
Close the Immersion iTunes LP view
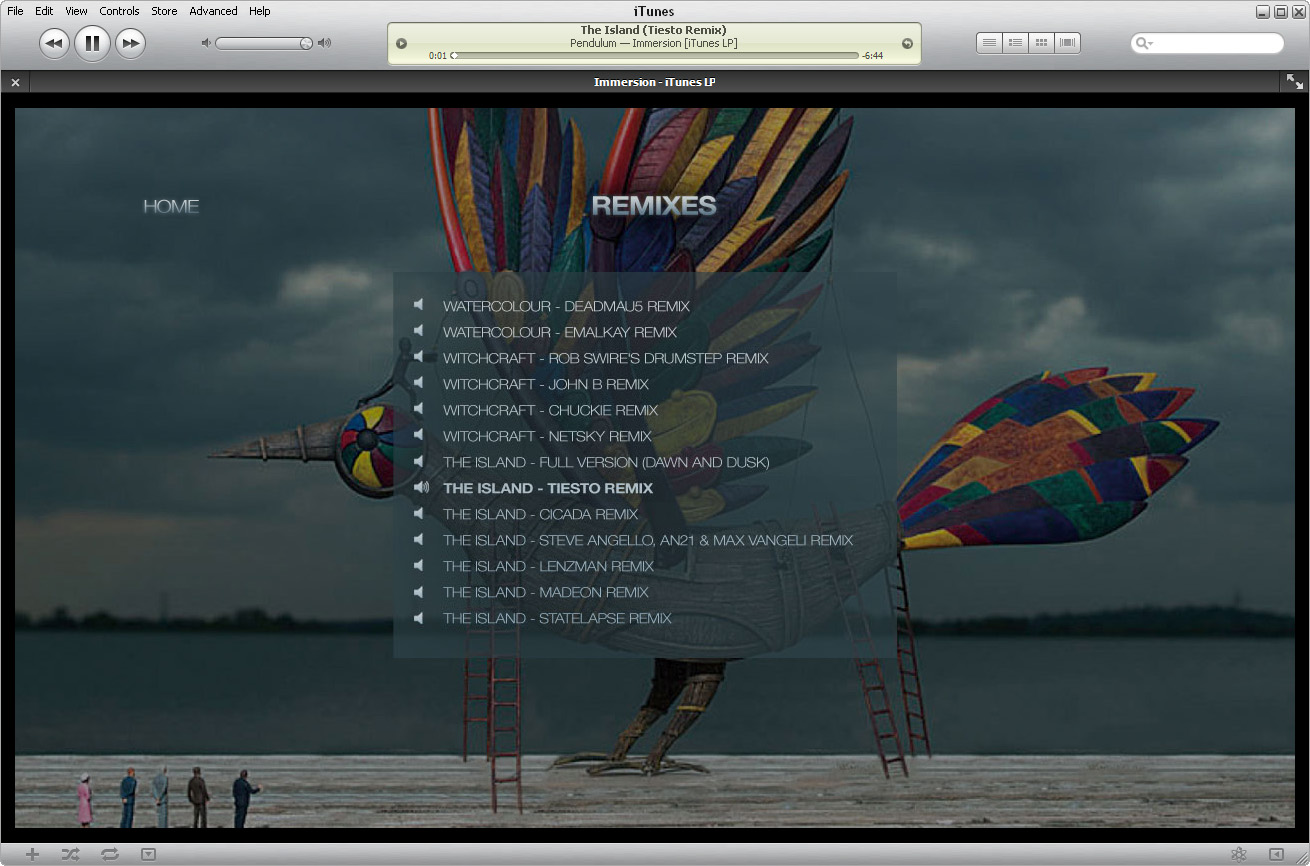click(x=15, y=82)
